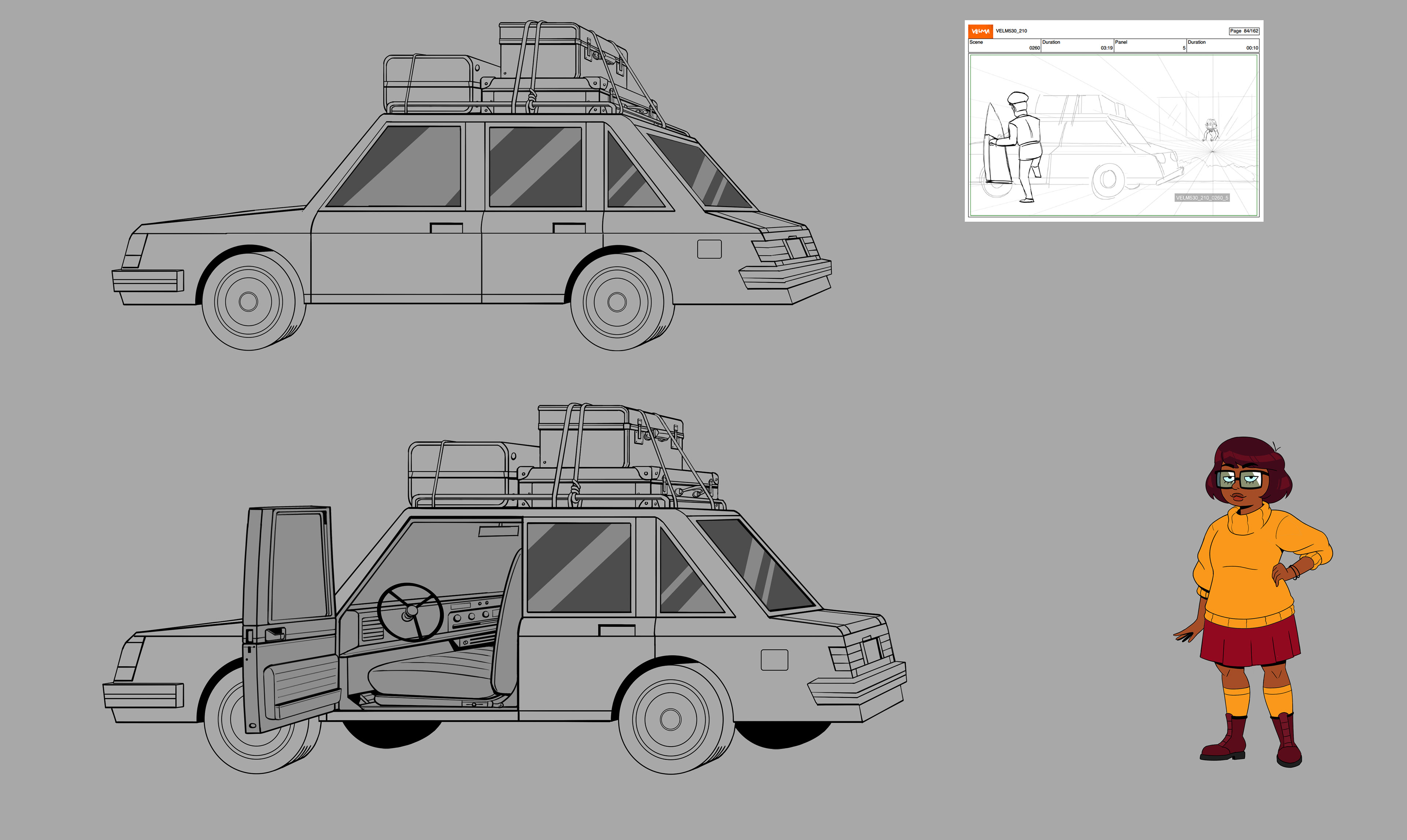Click the upper car's rear passenger window

pos(535,167)
